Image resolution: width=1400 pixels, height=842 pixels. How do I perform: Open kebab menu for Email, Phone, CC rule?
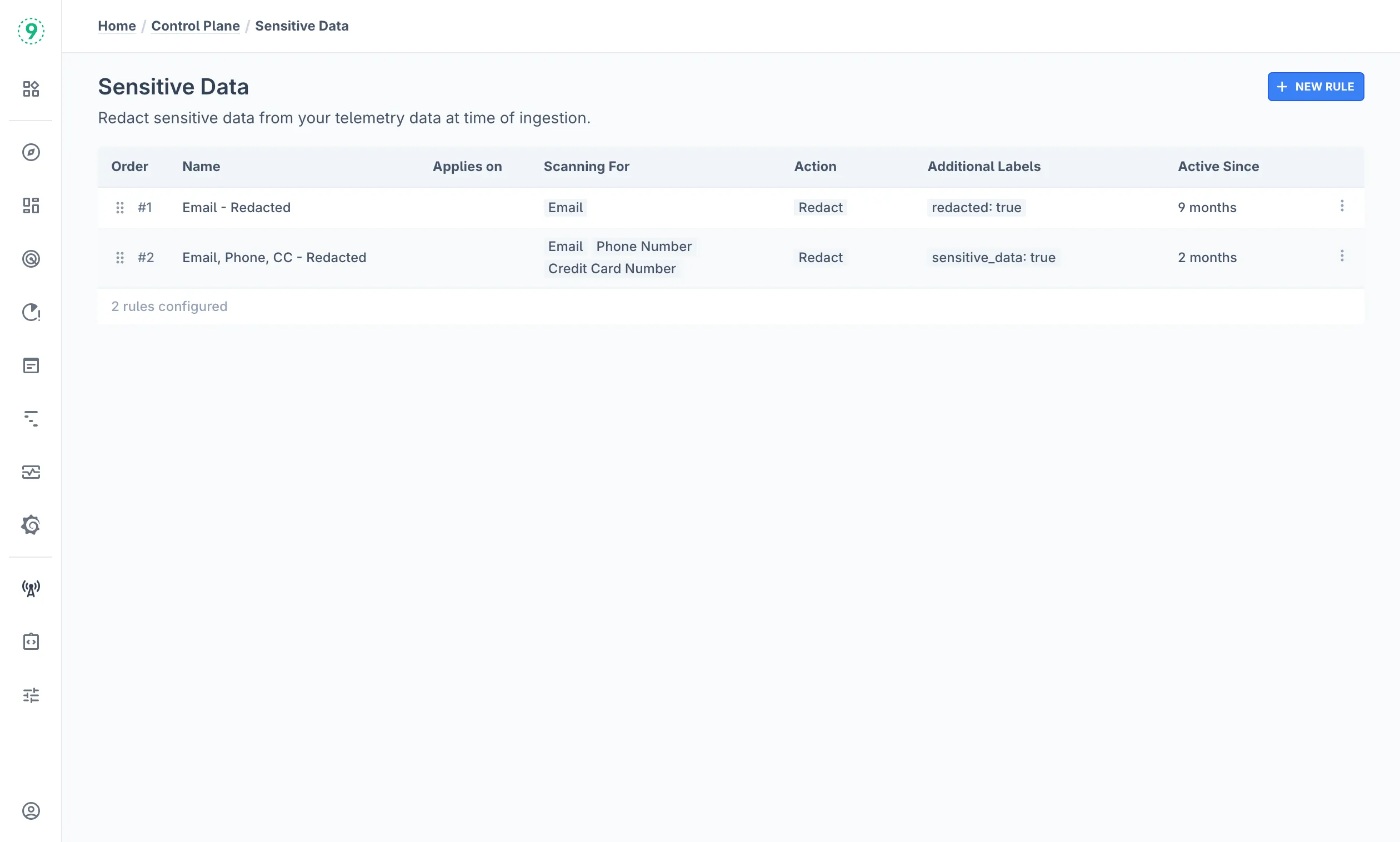(1342, 256)
